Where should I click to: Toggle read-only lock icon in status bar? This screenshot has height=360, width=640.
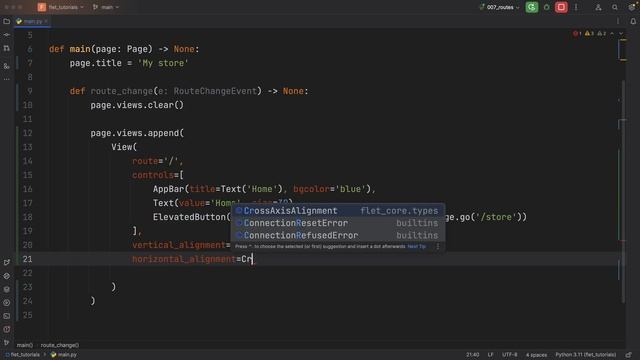(x=629, y=355)
